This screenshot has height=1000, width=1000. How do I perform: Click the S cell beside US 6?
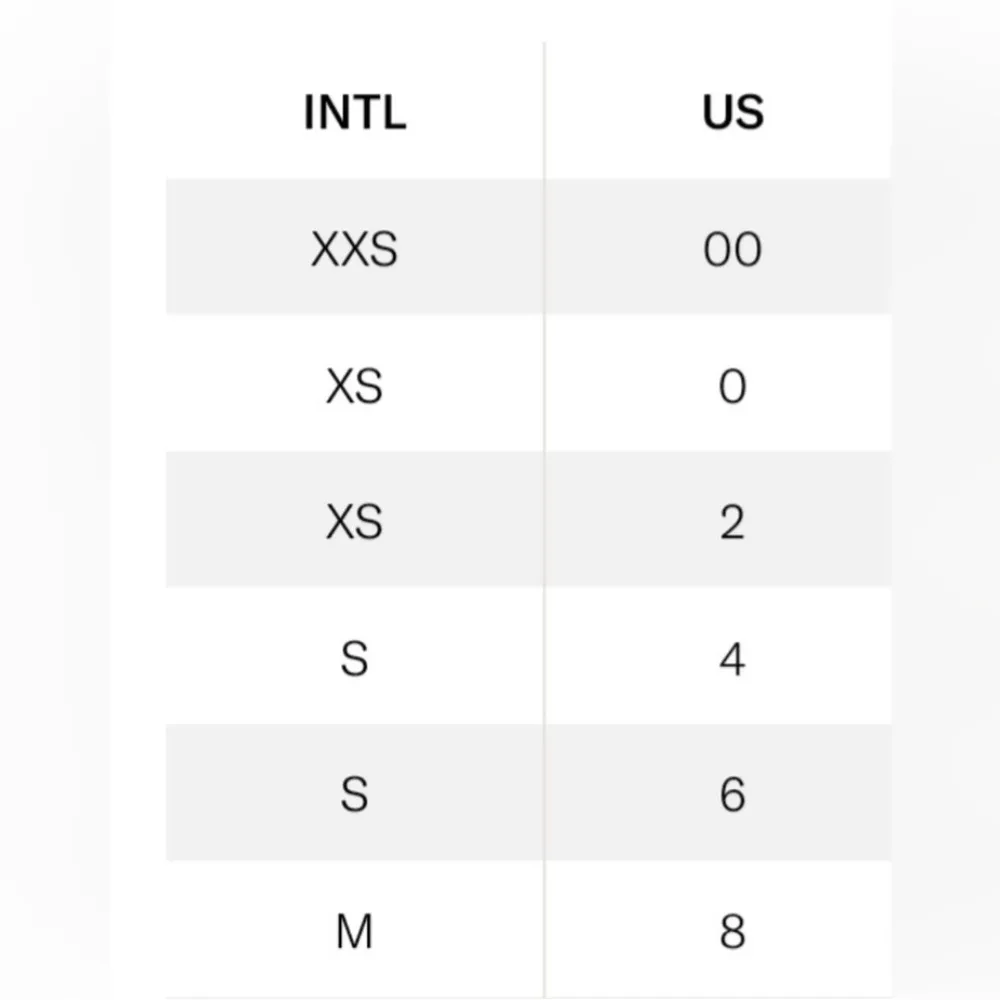pyautogui.click(x=355, y=794)
